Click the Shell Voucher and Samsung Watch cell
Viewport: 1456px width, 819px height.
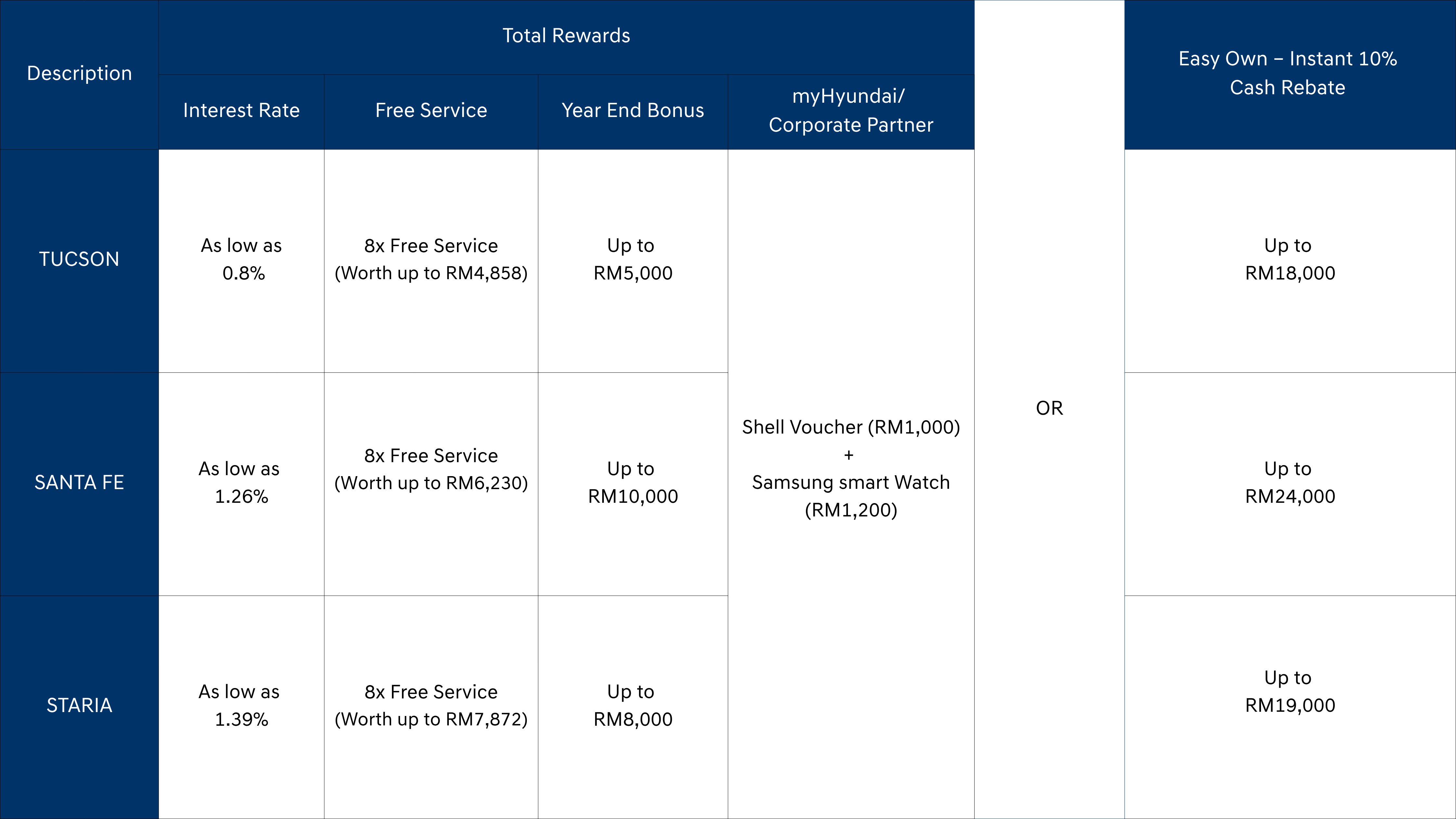pyautogui.click(x=851, y=469)
